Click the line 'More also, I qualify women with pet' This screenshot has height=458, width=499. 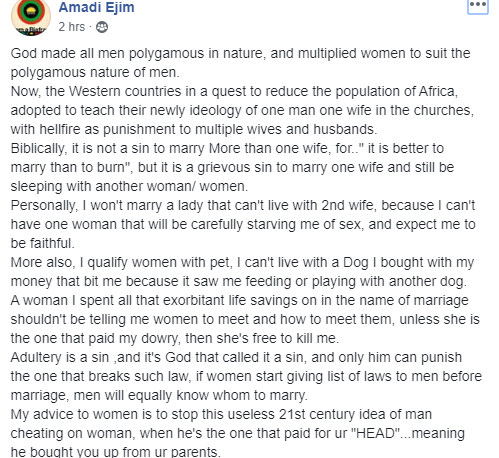[x=242, y=263]
